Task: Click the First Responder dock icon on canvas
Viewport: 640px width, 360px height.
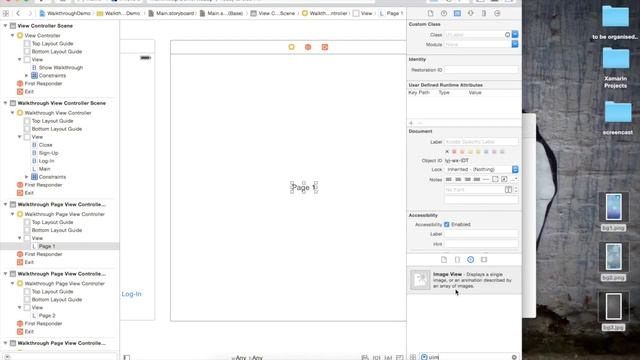Action: (x=308, y=47)
